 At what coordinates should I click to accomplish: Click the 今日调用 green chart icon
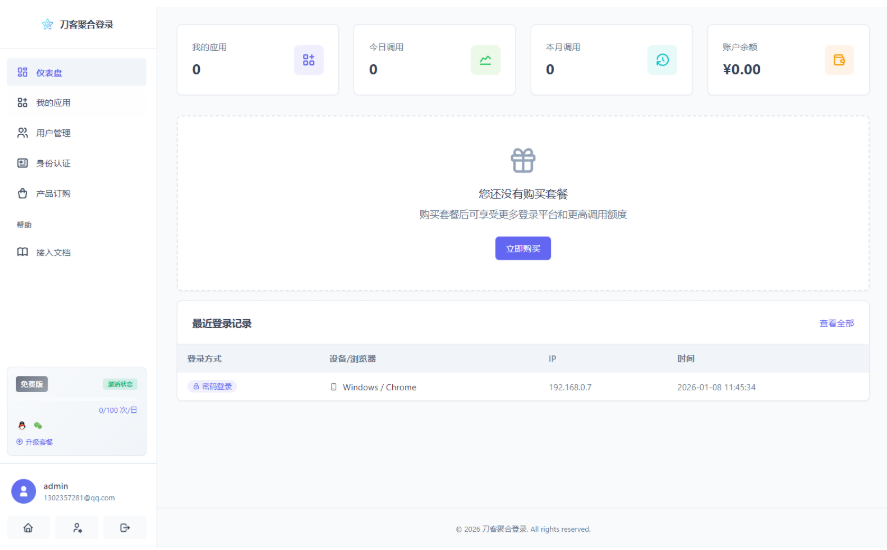coord(485,60)
